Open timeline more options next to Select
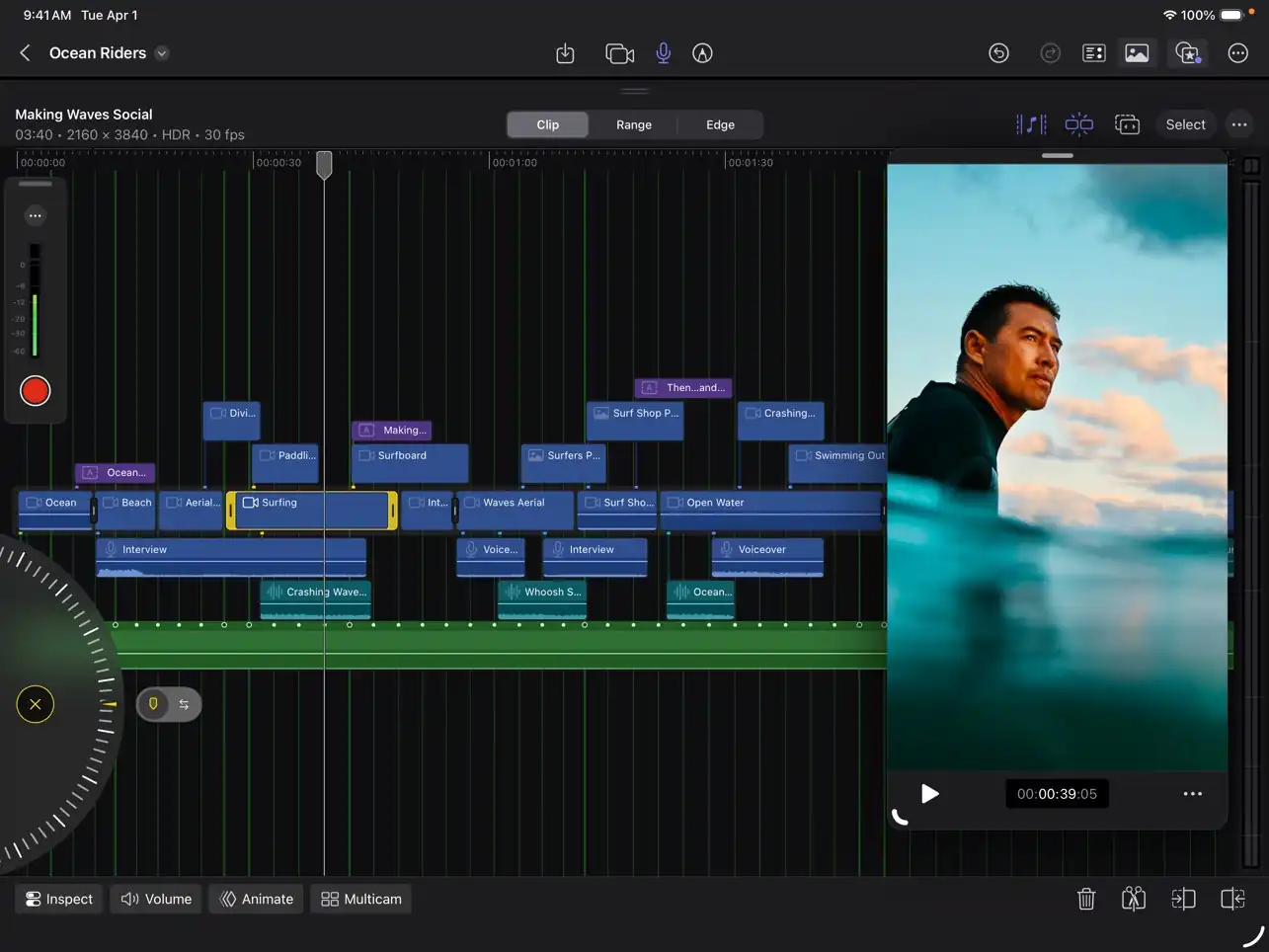 coord(1238,124)
